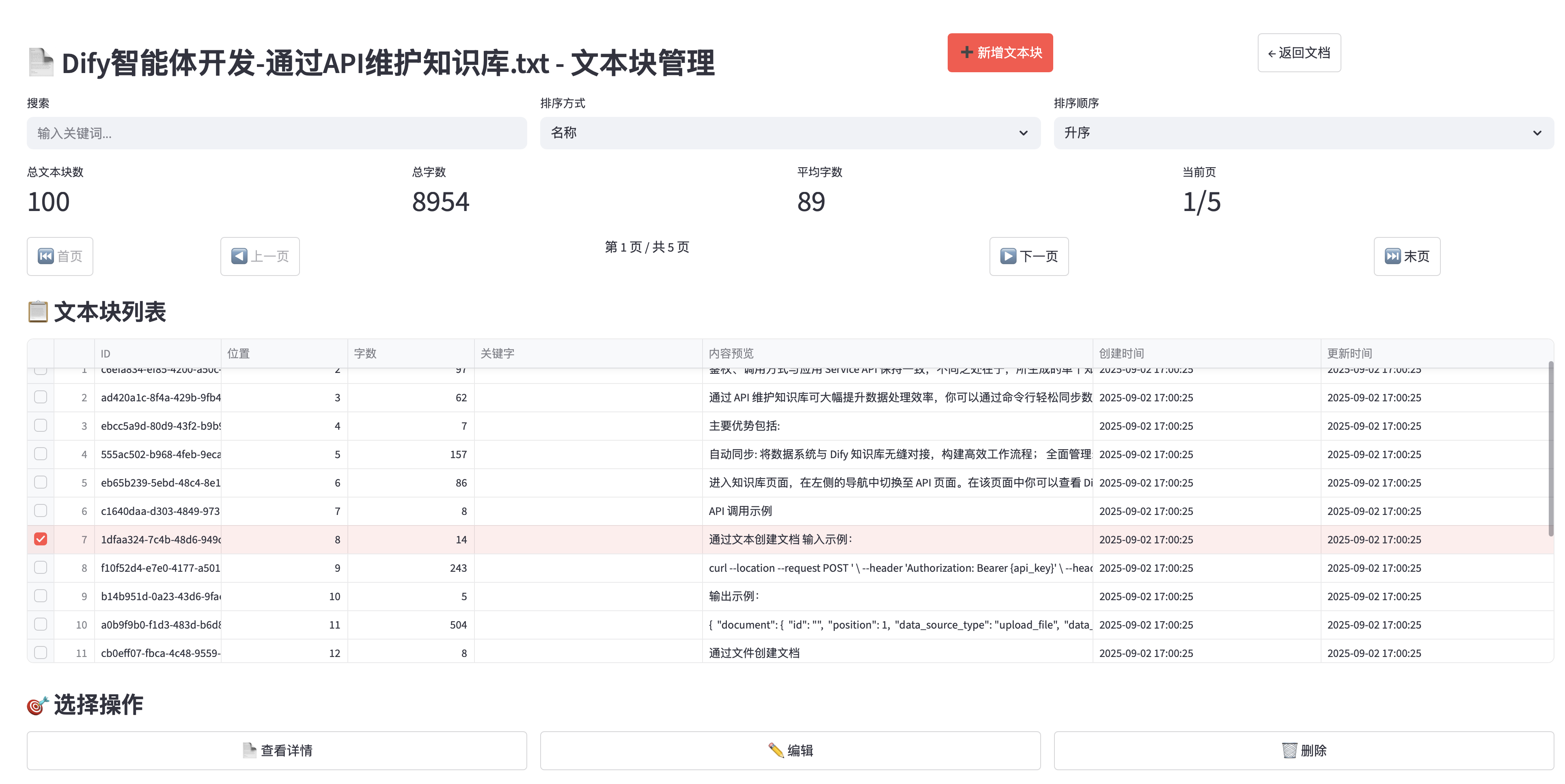The image size is (1565, 784).
Task: Check the row starting c1640daa-d303
Action: point(41,511)
